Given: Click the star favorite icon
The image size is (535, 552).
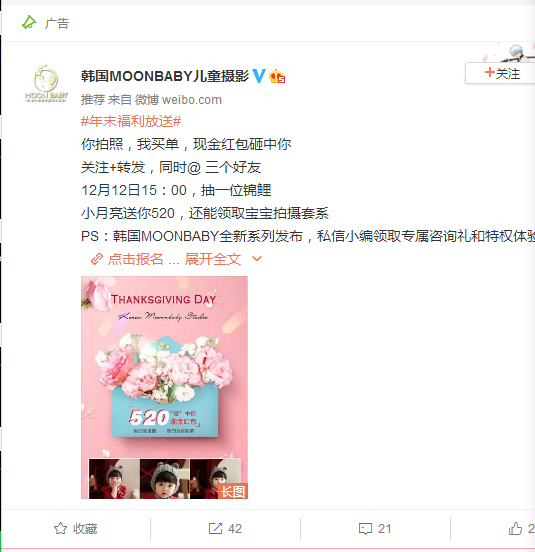Looking at the screenshot, I should point(60,528).
